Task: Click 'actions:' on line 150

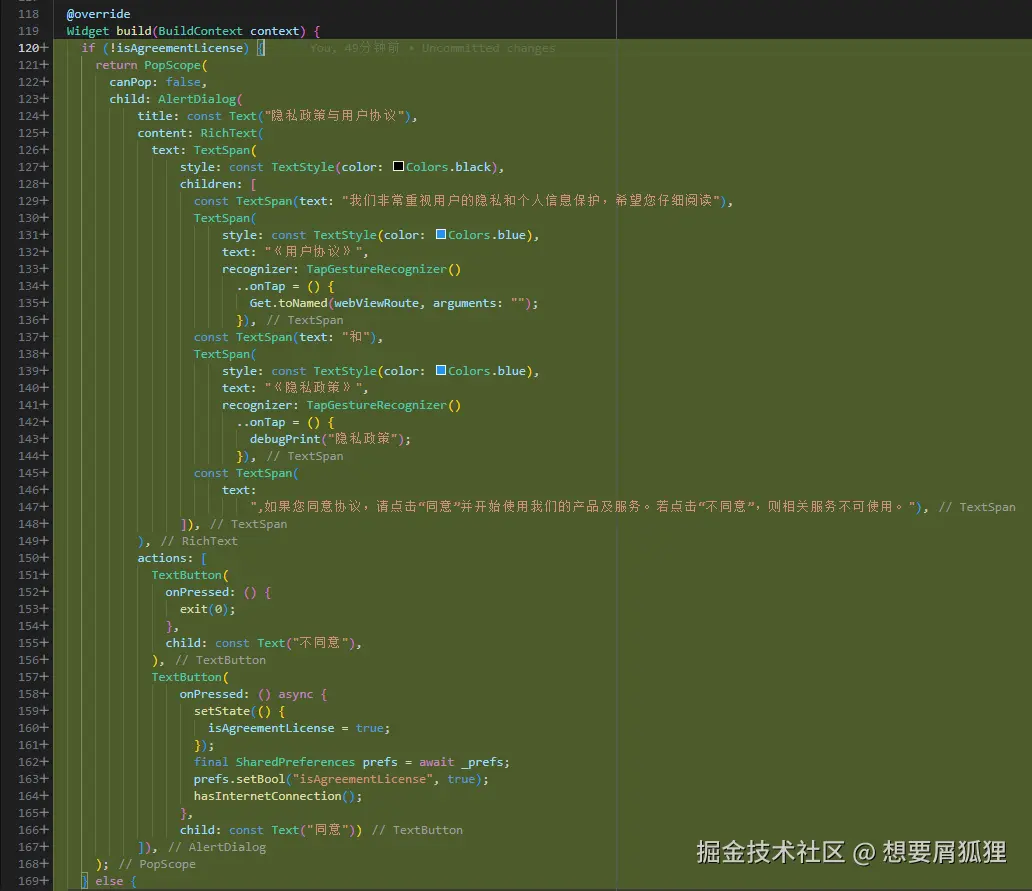Action: pos(165,558)
